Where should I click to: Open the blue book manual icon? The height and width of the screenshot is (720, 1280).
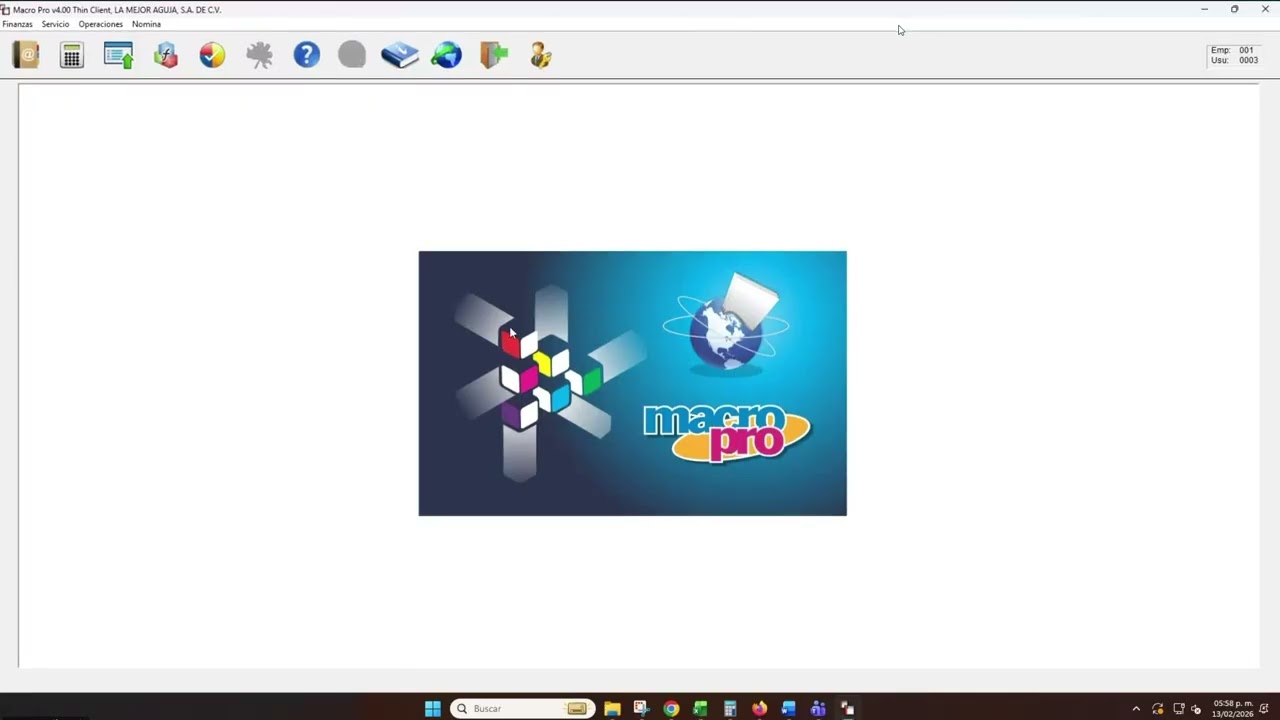[400, 55]
